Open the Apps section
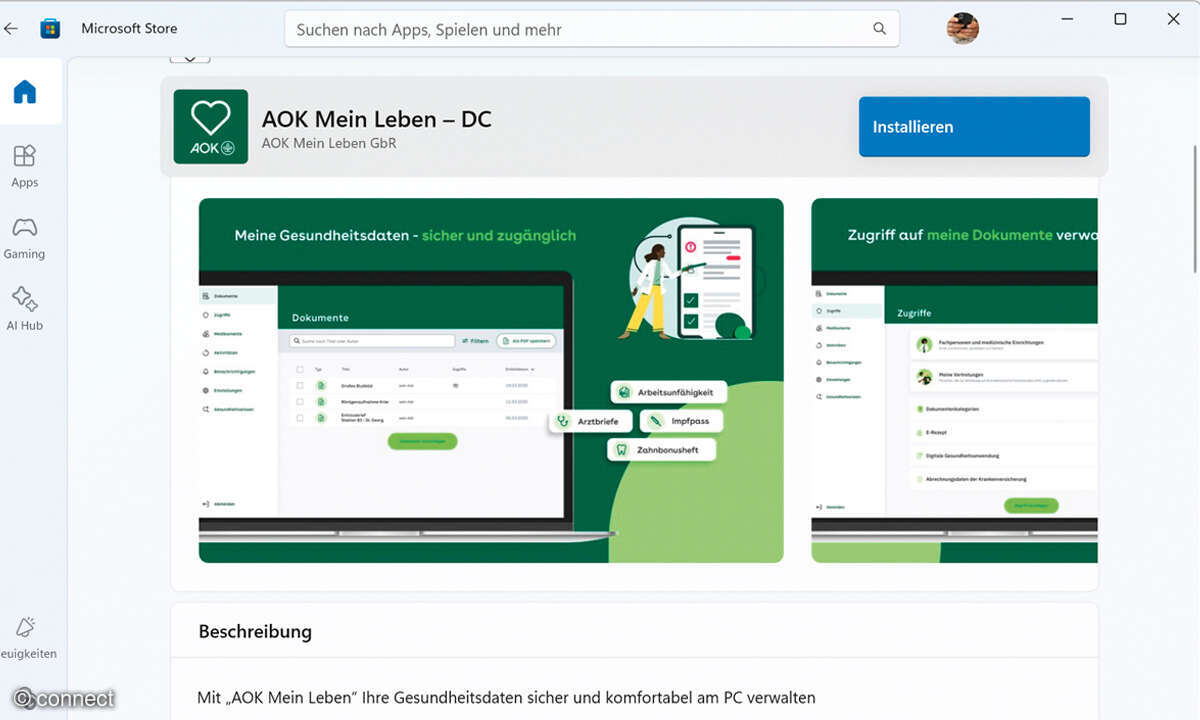Viewport: 1200px width, 720px height. click(25, 166)
